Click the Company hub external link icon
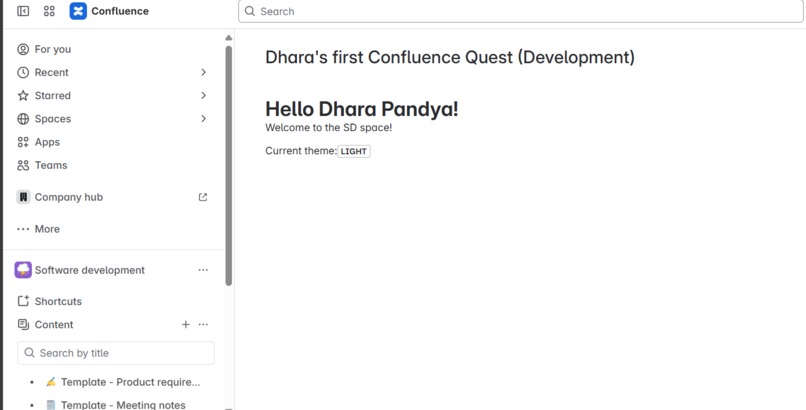Screen dimensions: 806x410 click(203, 197)
